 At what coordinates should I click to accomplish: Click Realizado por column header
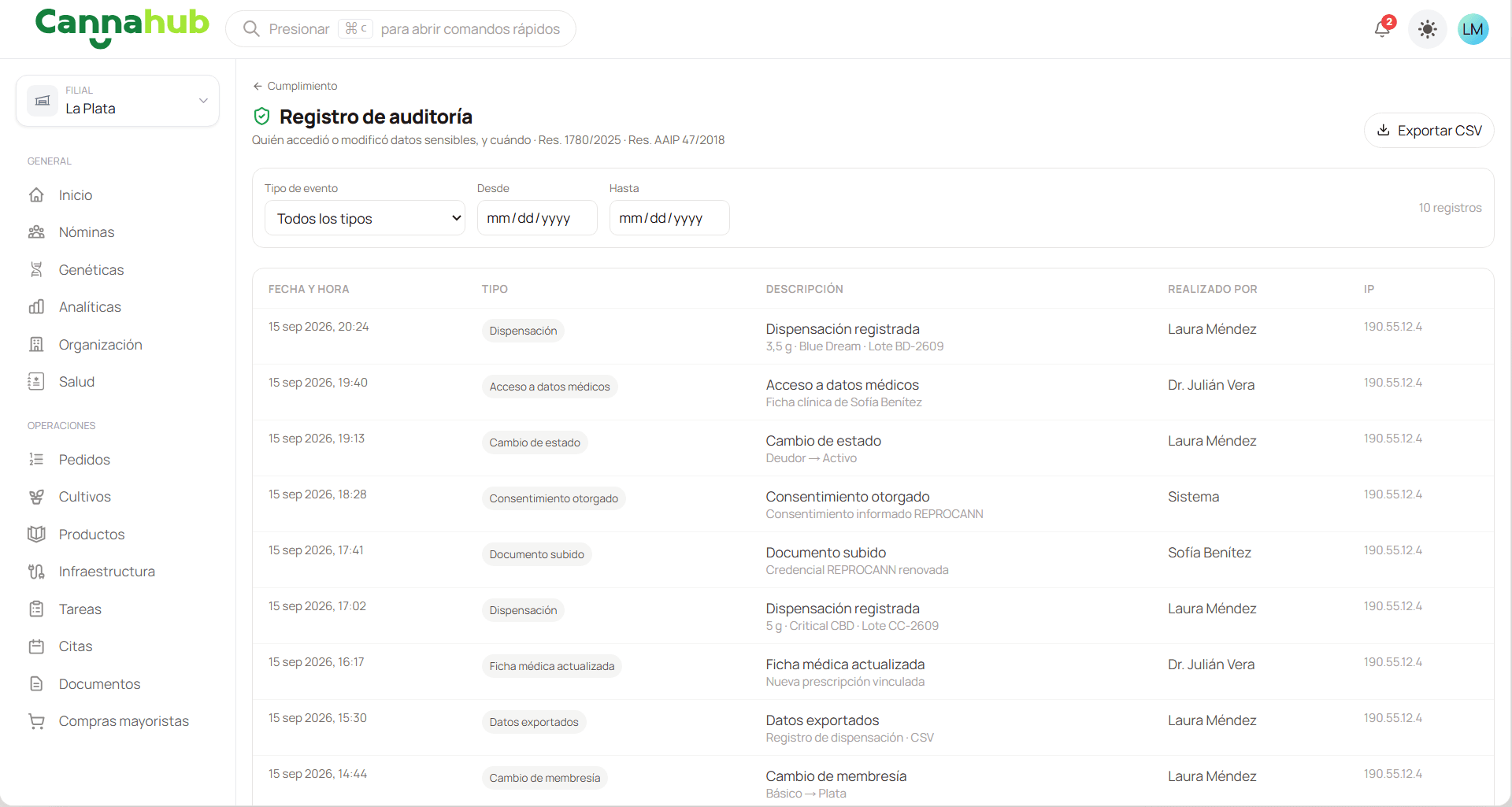coord(1212,289)
